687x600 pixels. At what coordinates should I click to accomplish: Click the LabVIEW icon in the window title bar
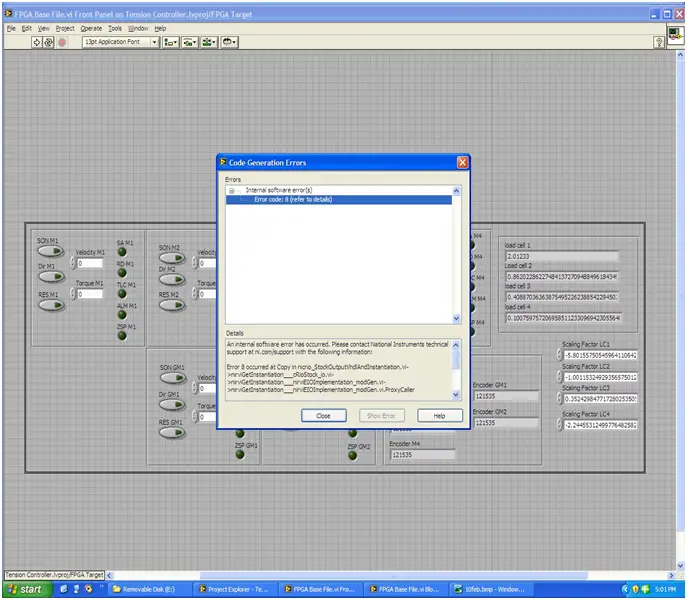(8, 14)
